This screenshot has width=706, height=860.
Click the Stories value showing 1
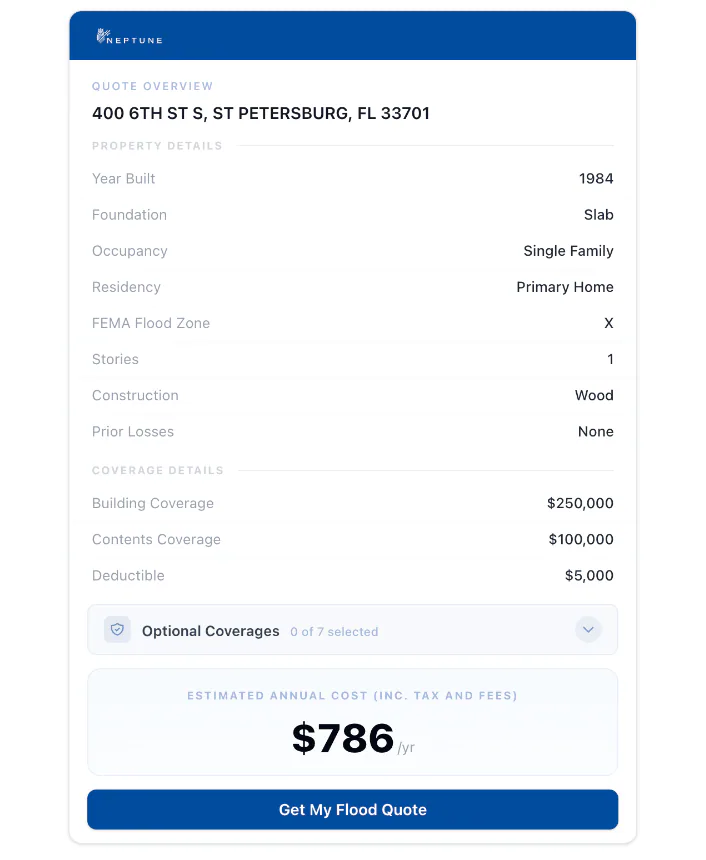tap(610, 359)
